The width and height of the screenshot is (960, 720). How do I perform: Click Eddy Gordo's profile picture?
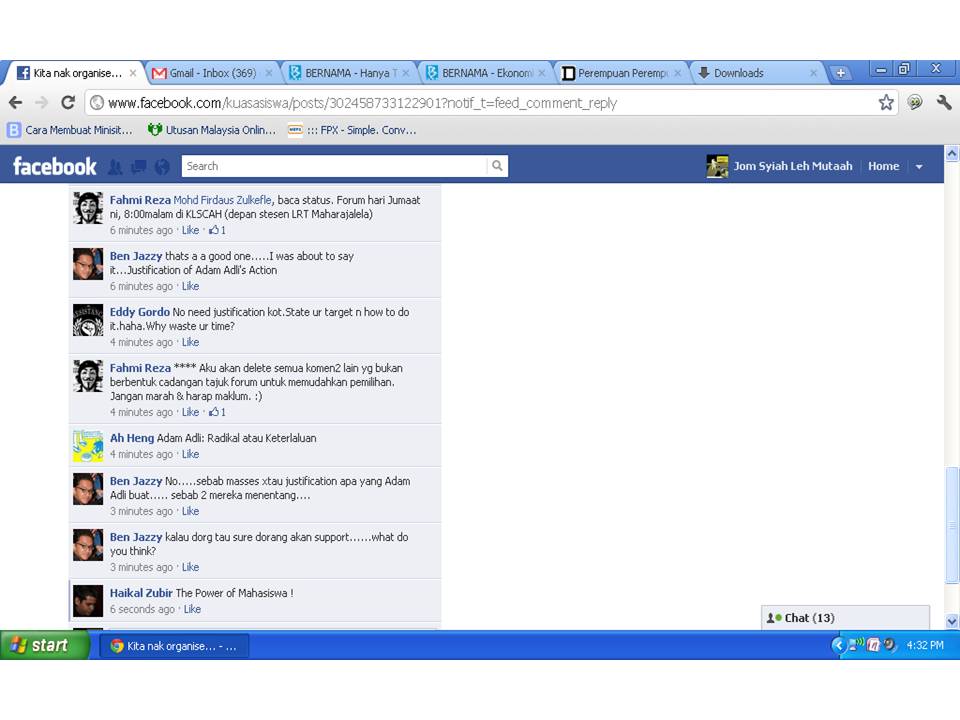tap(88, 320)
